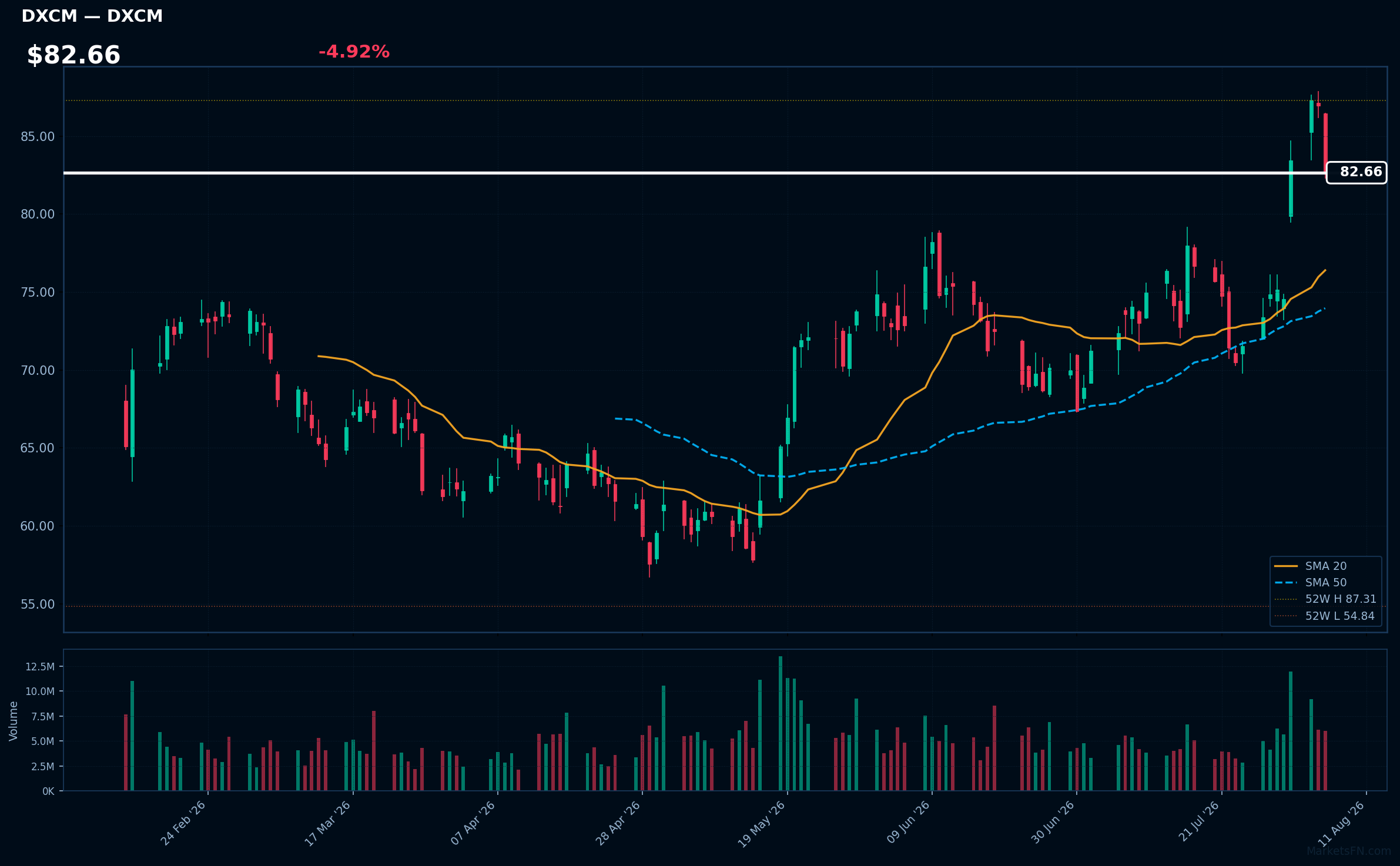Click the 24 Feb '26 date label
Viewport: 1400px width, 866px height.
(x=183, y=823)
